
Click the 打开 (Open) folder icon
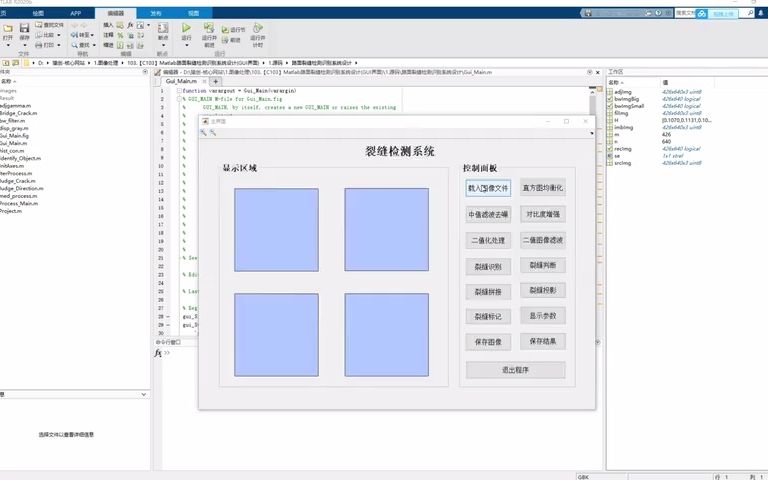coord(8,29)
